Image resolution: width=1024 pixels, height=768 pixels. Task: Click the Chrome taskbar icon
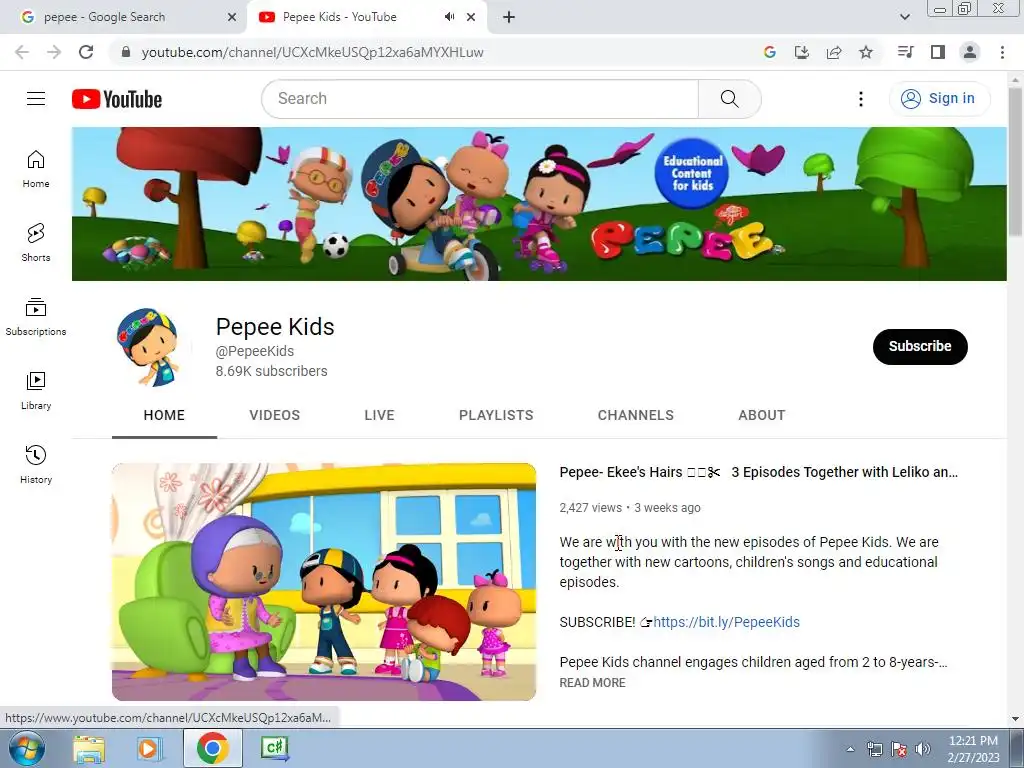click(x=212, y=748)
